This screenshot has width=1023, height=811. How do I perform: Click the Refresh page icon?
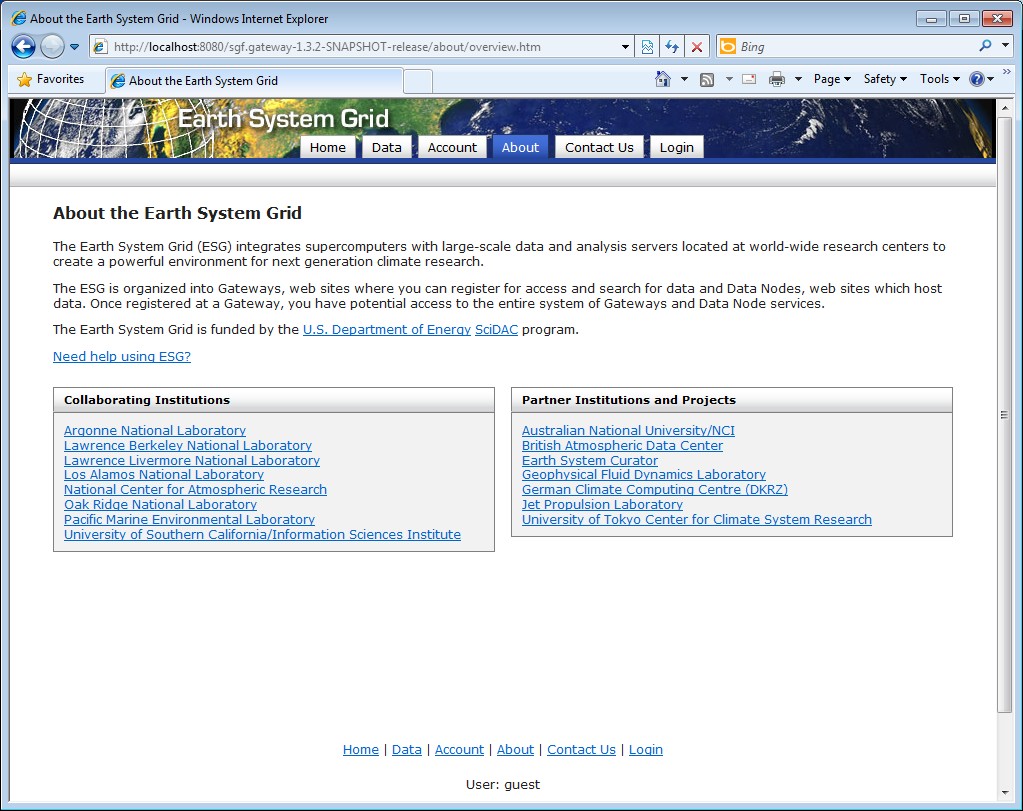point(672,47)
